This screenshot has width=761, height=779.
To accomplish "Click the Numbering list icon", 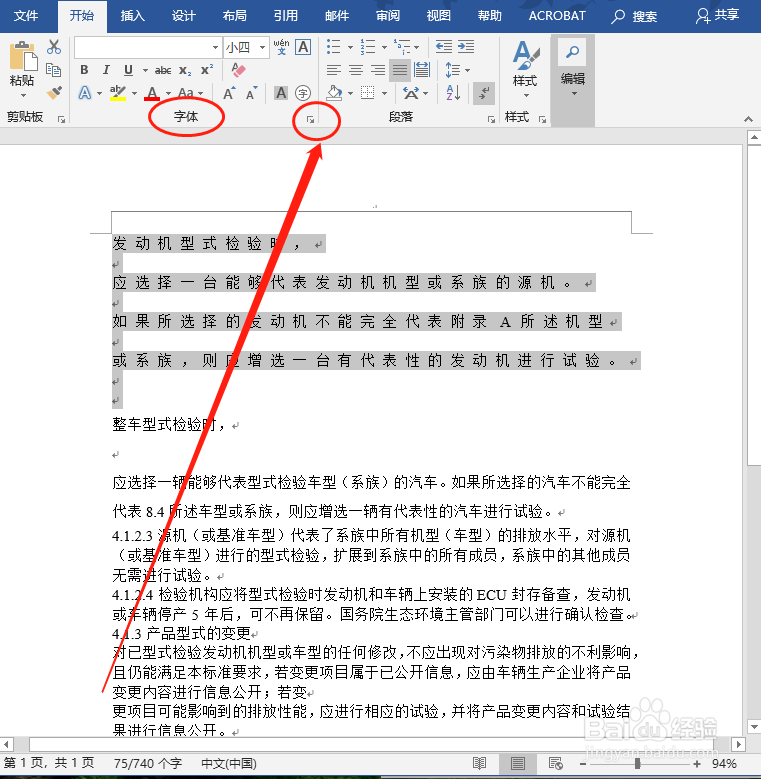I will (x=368, y=47).
